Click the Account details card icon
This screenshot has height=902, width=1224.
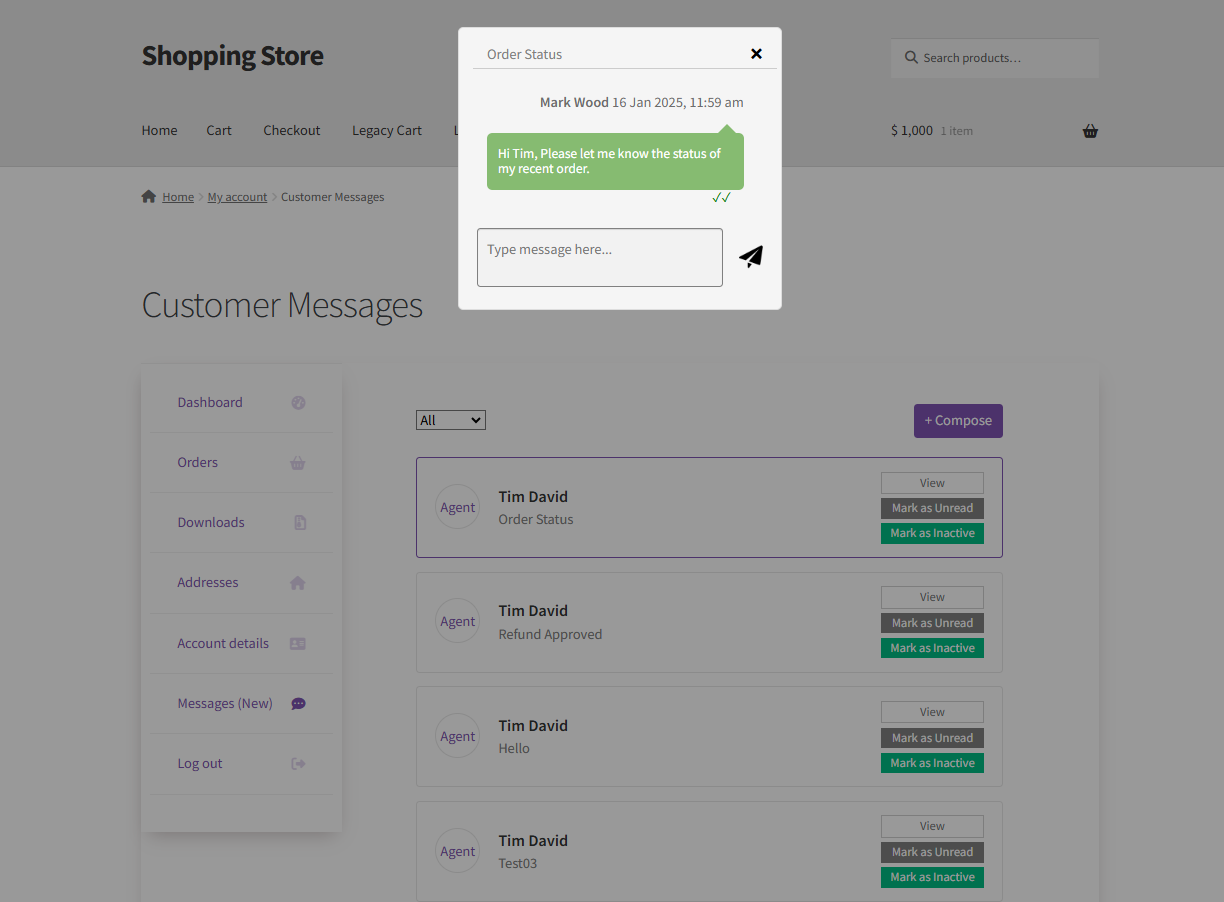tap(298, 644)
